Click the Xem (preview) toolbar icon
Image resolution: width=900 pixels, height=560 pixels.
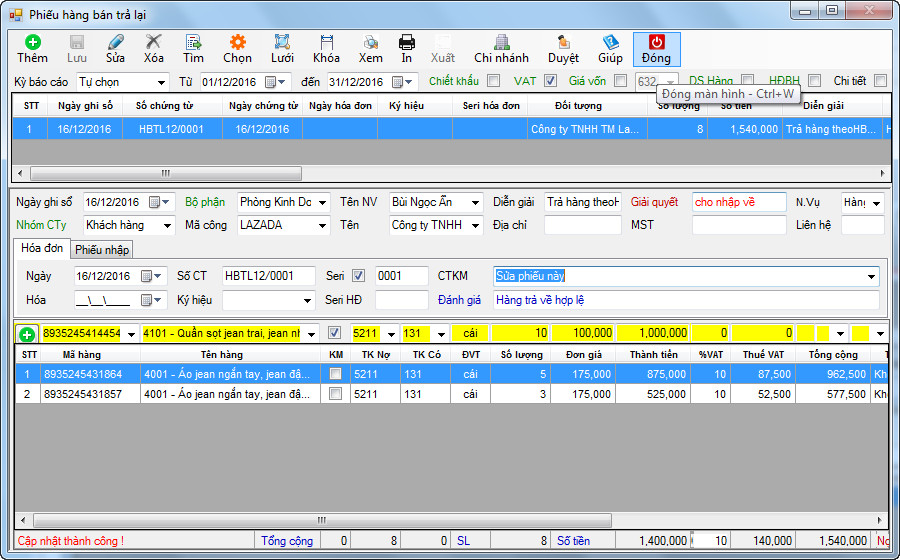pos(371,42)
